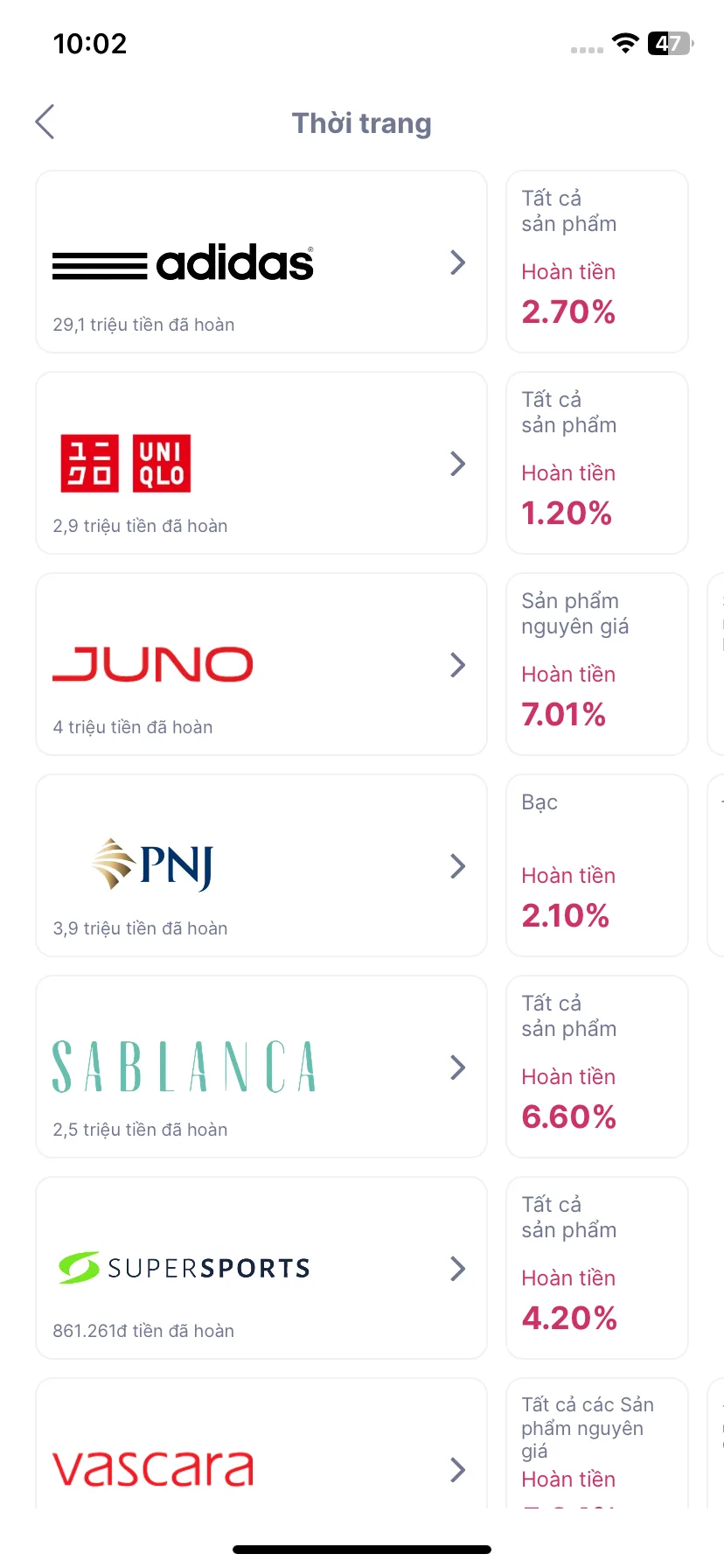Screen dimensions: 724x1568
Task: Tap the Supersports logo
Action: (184, 1268)
